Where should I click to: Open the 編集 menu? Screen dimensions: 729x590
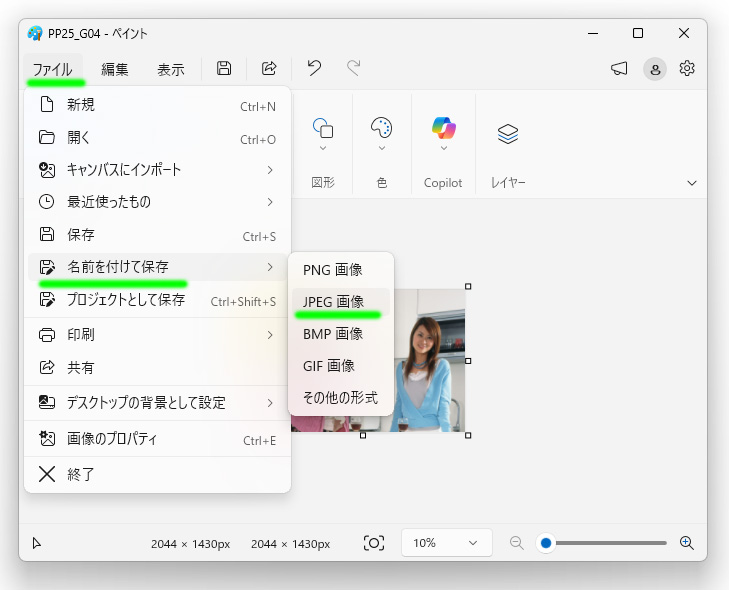[x=115, y=69]
